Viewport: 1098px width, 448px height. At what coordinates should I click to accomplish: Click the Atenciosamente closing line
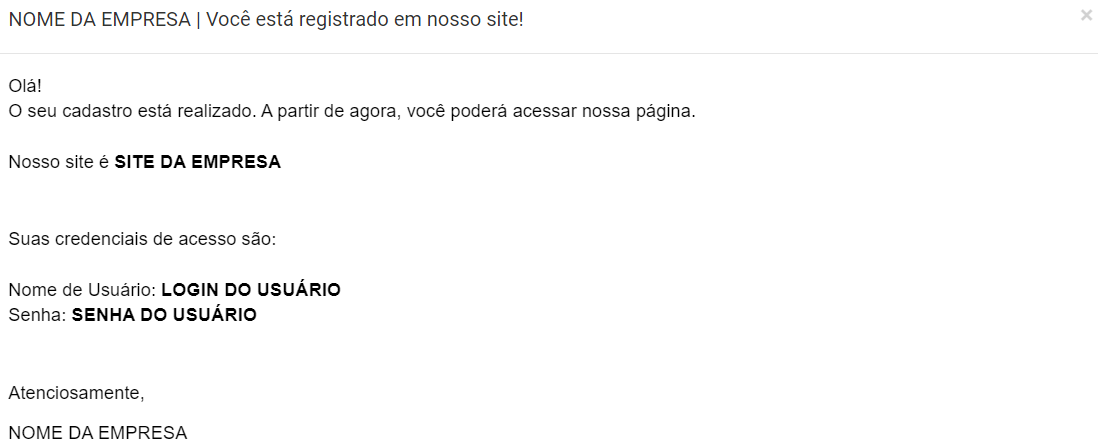[x=76, y=393]
